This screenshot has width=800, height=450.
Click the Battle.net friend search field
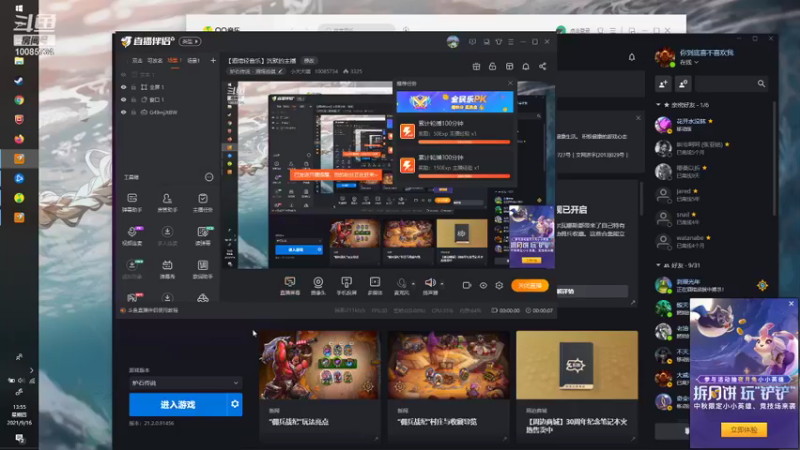coord(732,84)
